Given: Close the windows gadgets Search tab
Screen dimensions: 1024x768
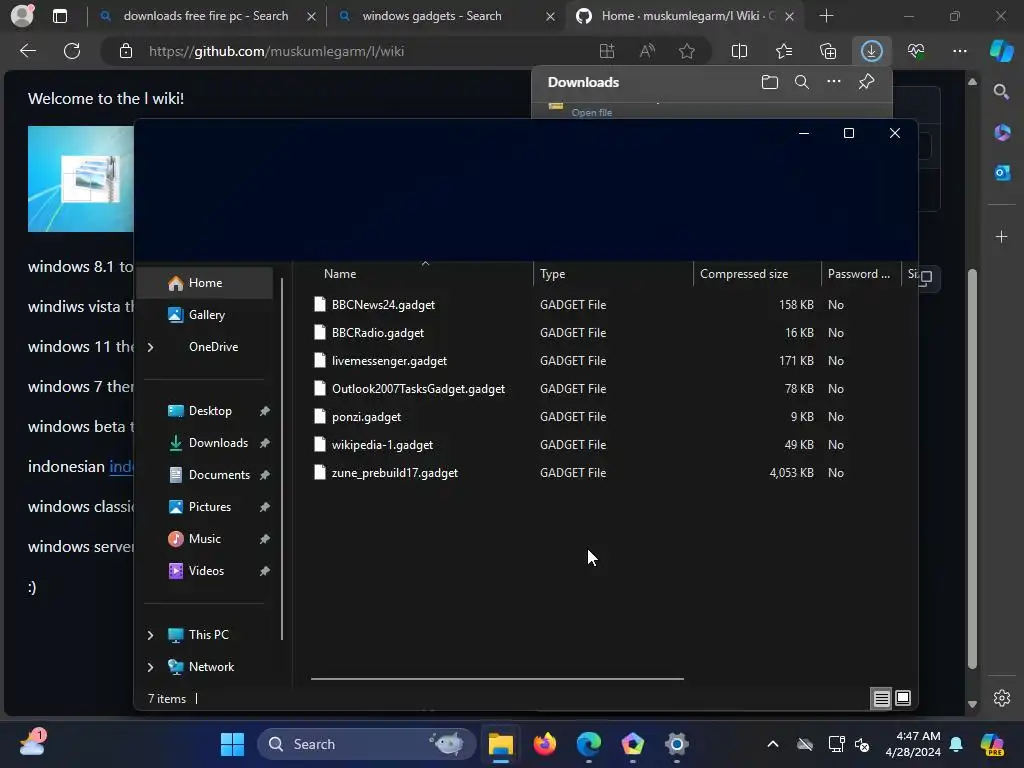Looking at the screenshot, I should coord(550,16).
